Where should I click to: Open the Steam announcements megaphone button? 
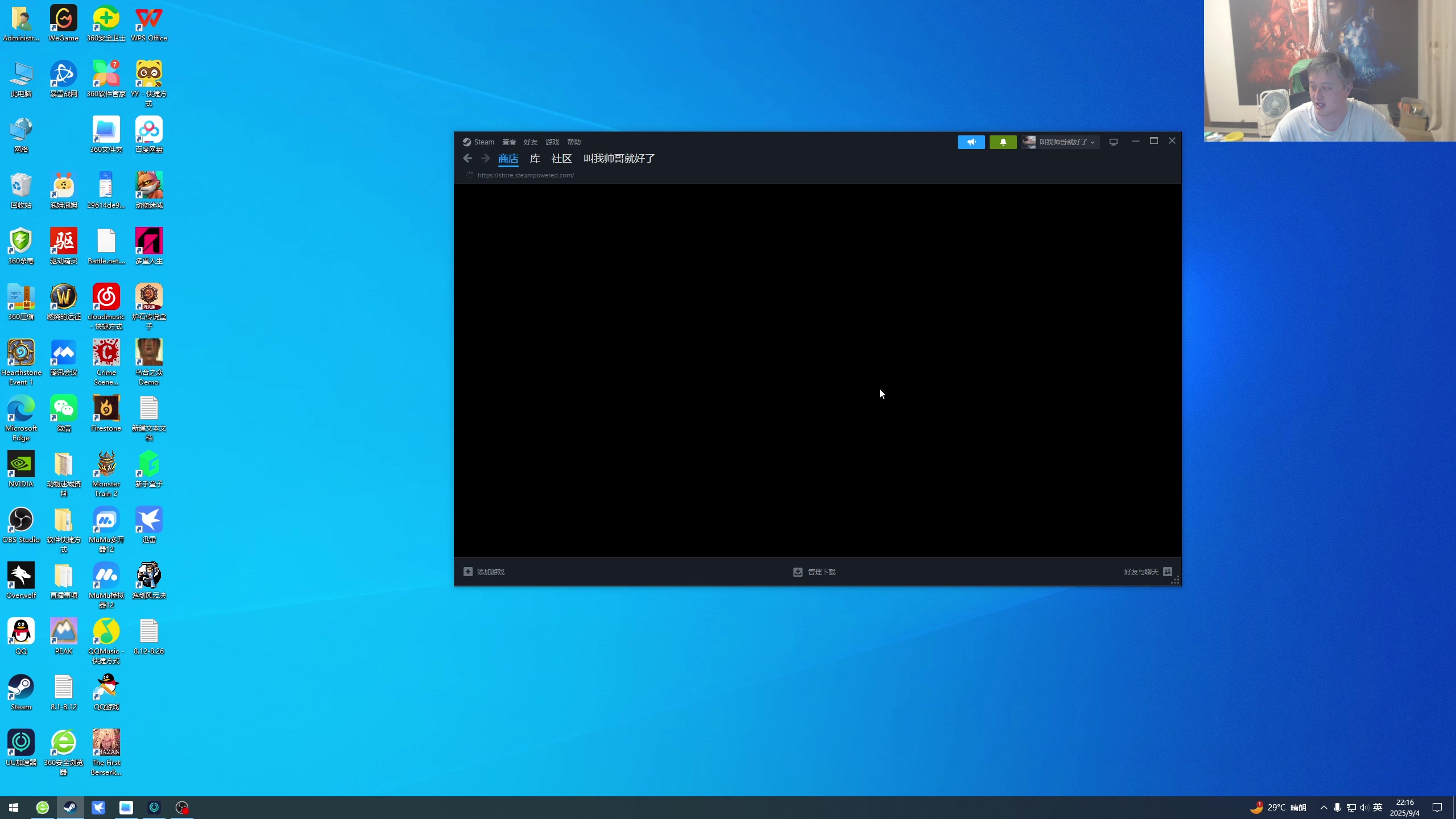pos(971,142)
